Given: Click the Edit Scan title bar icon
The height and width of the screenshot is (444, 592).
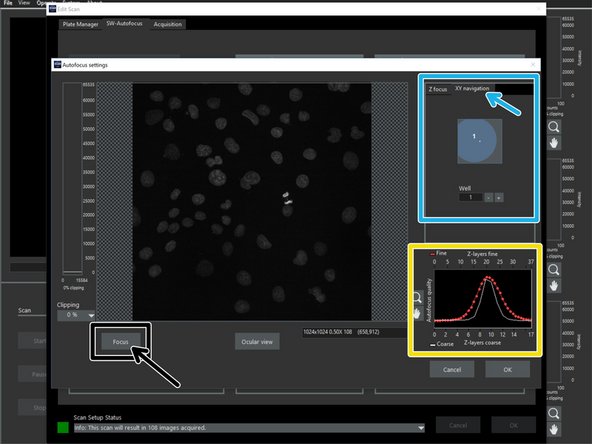Looking at the screenshot, I should [x=52, y=9].
